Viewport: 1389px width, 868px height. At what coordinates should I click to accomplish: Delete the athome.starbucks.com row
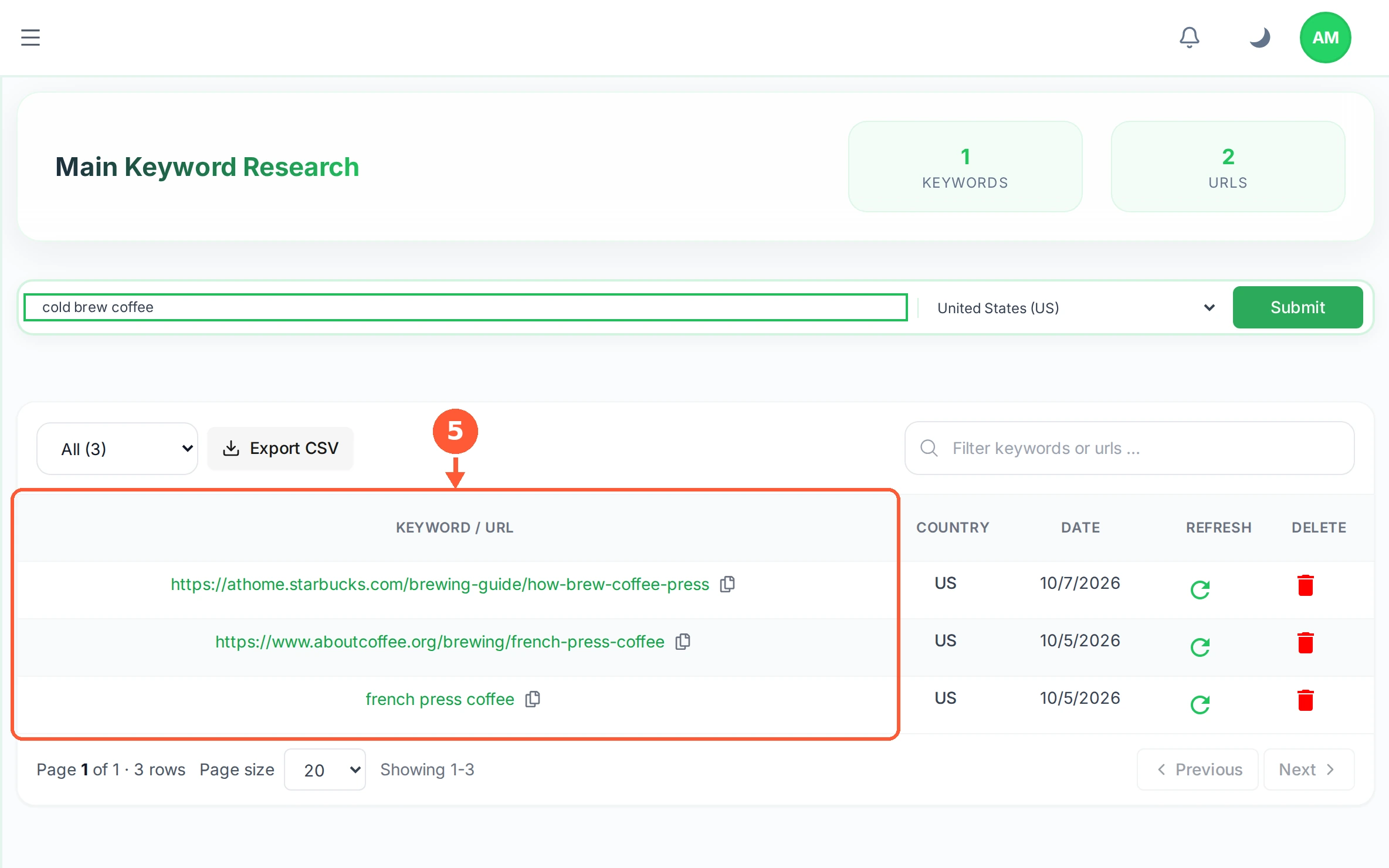[1306, 585]
